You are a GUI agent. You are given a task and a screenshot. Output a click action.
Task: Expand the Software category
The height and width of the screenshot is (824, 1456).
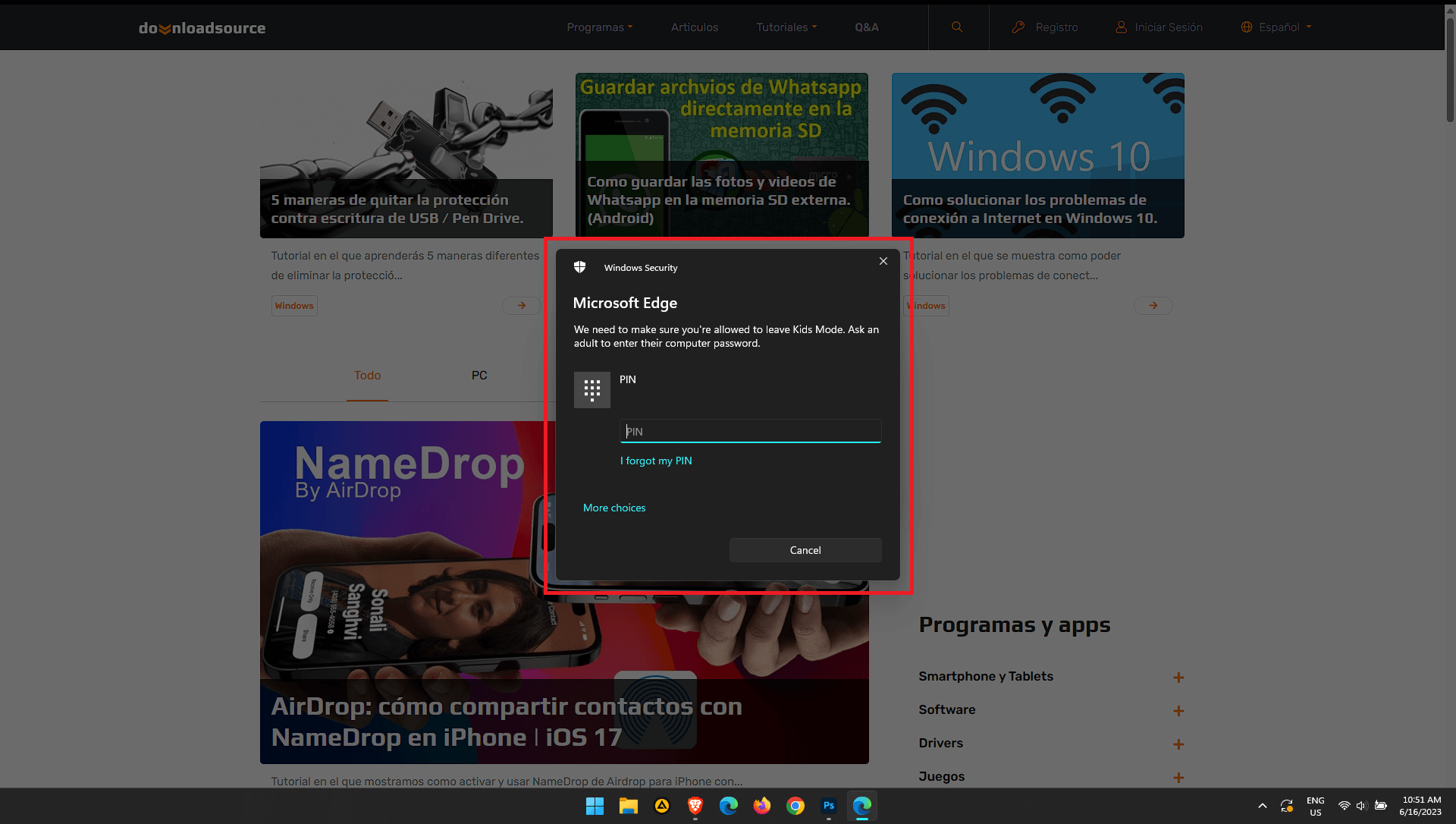[x=1178, y=711]
